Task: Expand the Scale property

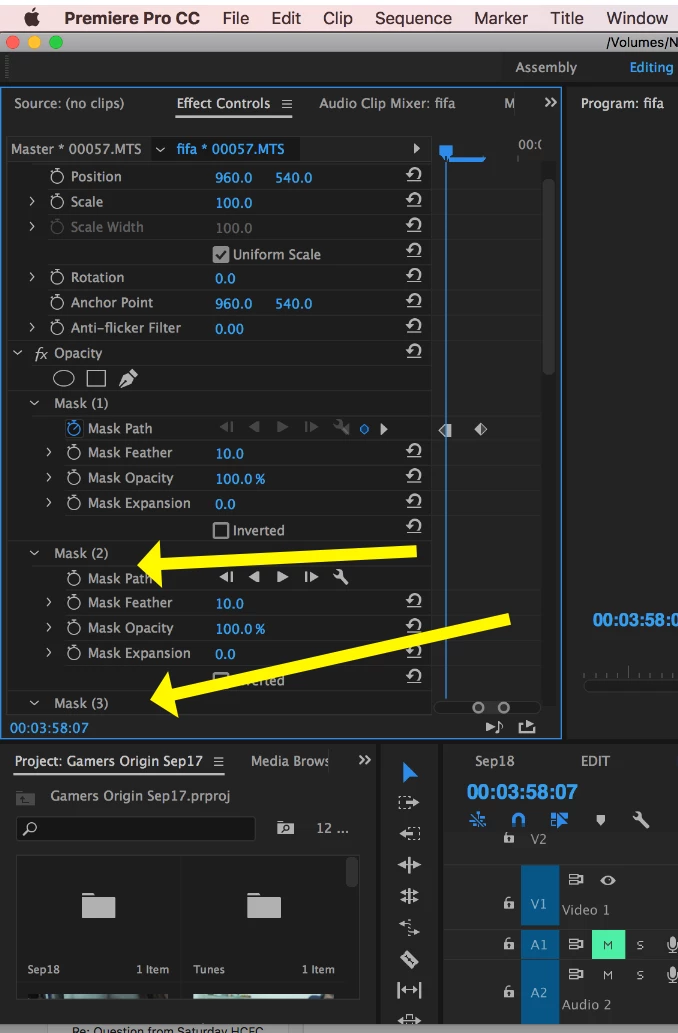Action: point(32,202)
